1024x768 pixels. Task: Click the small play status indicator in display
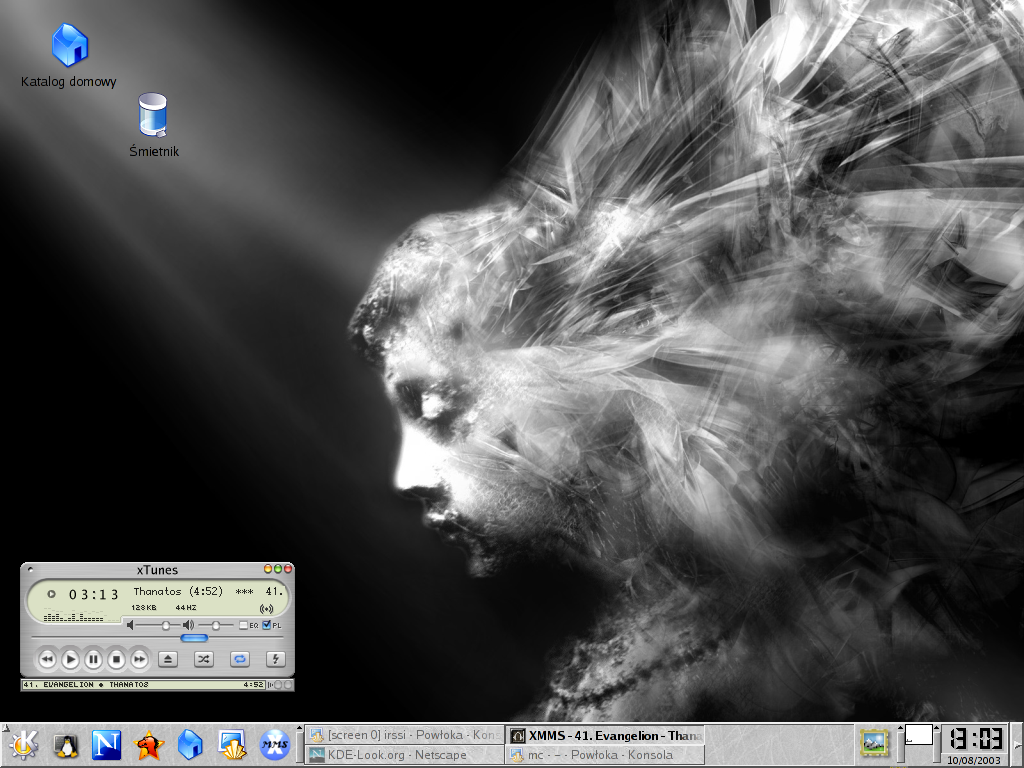[x=51, y=594]
